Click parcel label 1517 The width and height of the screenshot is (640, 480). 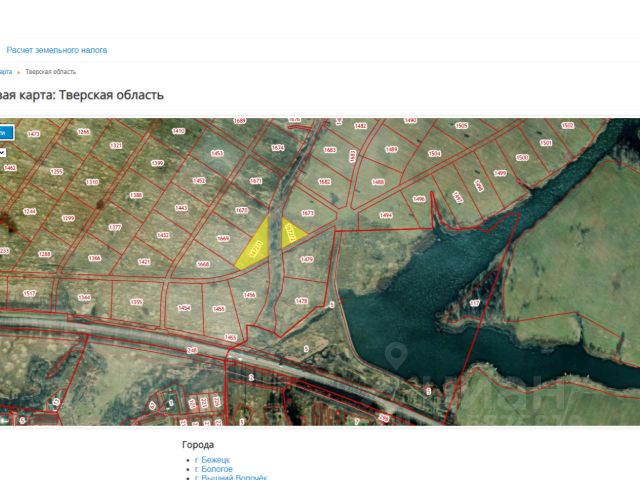(x=29, y=293)
